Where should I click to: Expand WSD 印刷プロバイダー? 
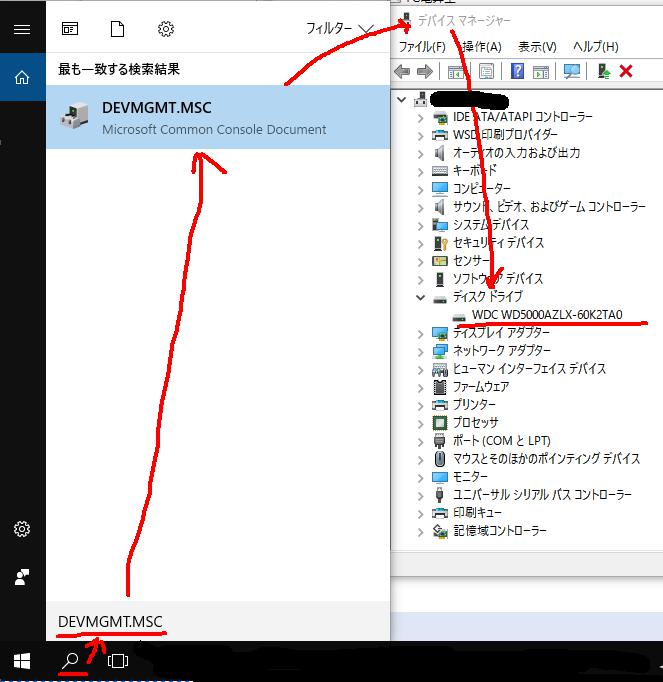pyautogui.click(x=420, y=136)
